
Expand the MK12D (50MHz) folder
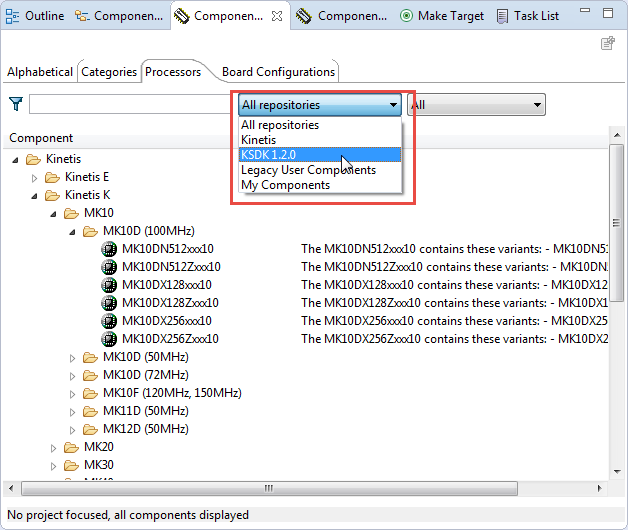[72, 430]
